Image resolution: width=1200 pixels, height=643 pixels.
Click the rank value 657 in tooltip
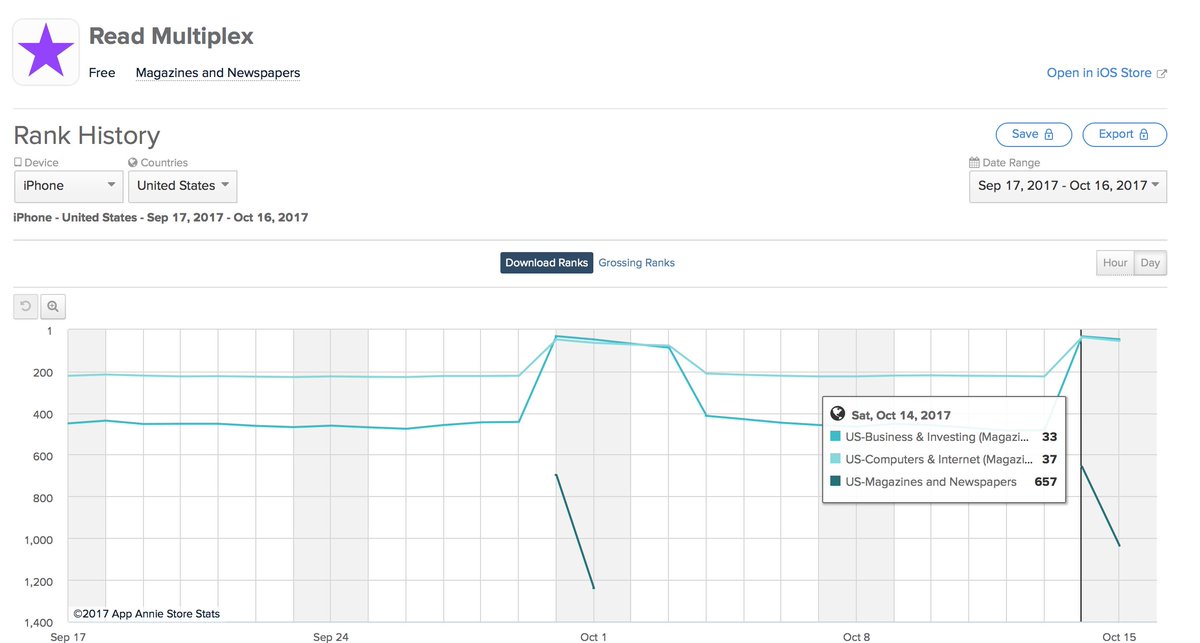point(1045,482)
